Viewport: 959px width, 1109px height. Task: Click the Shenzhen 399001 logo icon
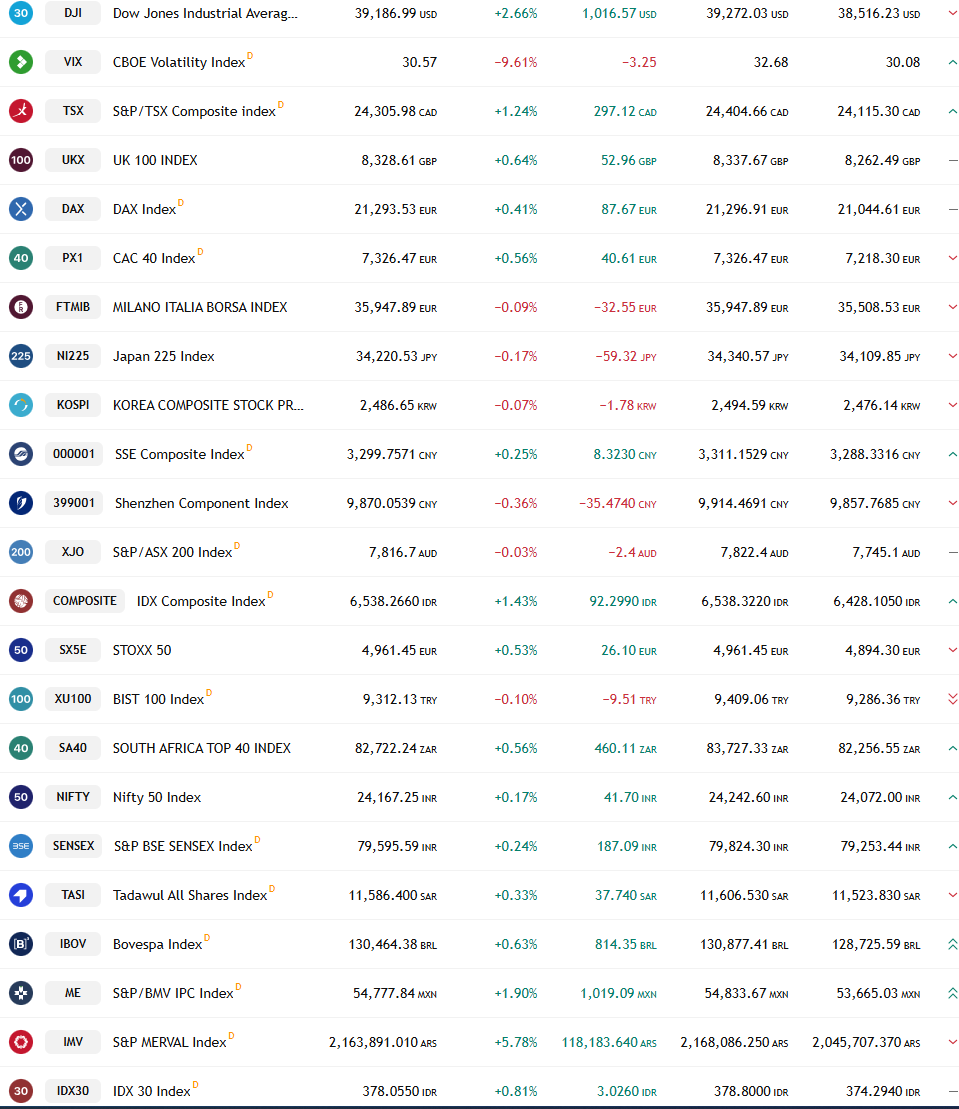tap(21, 503)
